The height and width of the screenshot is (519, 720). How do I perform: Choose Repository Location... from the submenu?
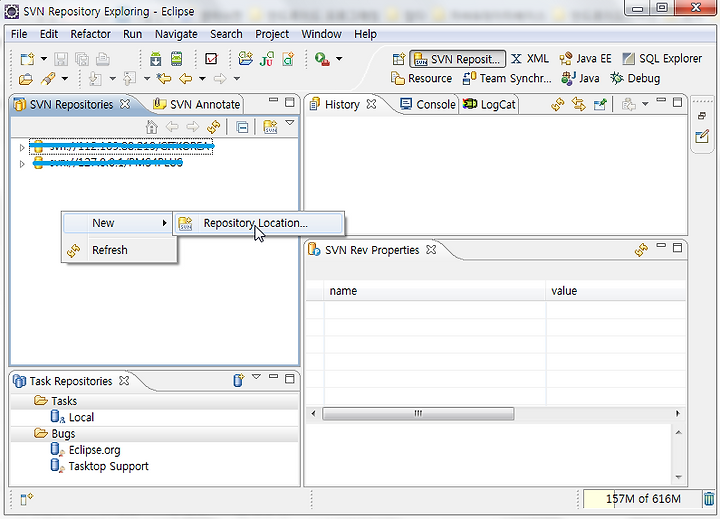coord(258,223)
